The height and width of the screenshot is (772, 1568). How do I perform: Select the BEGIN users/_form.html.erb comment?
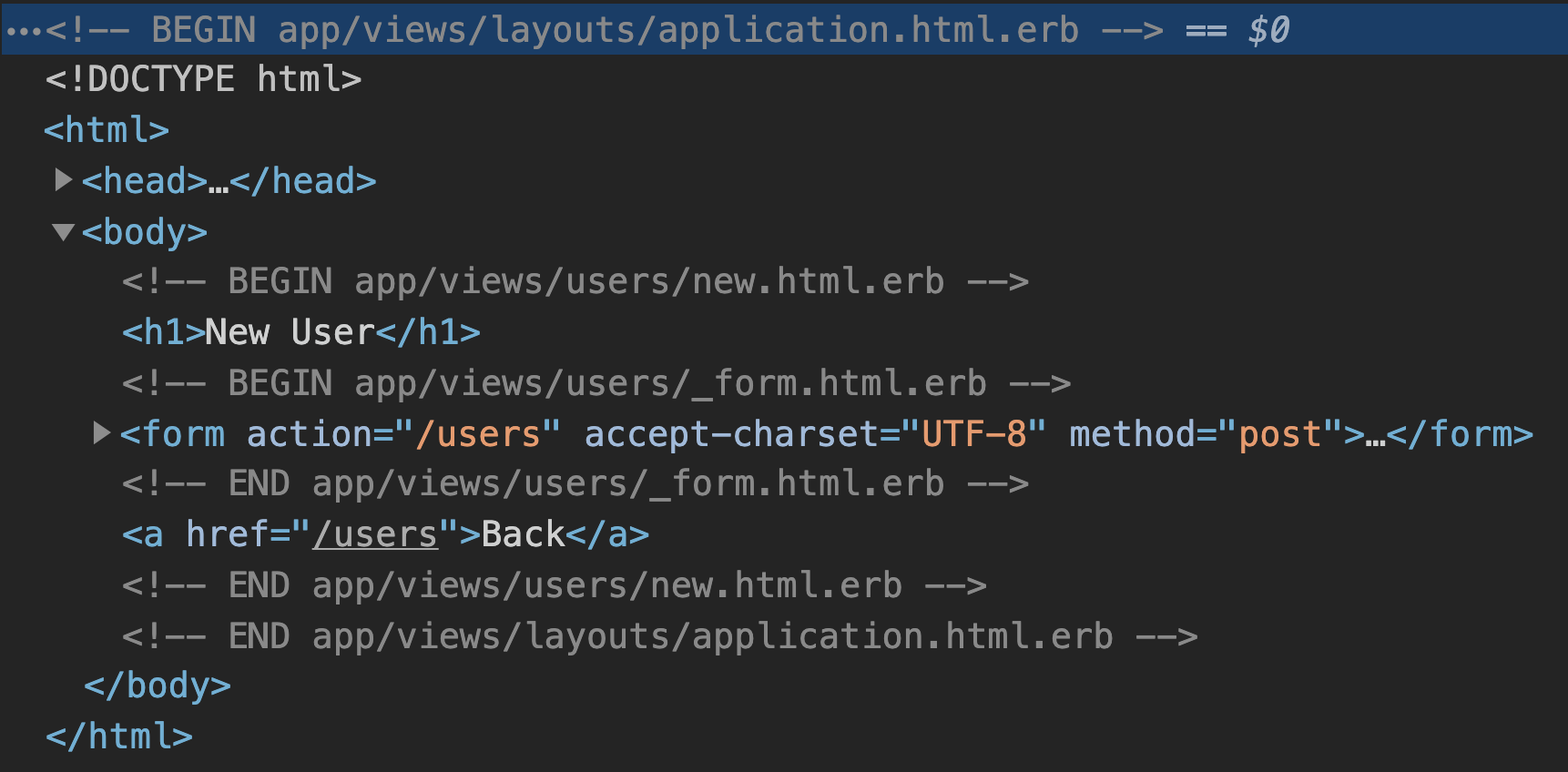pos(596,383)
